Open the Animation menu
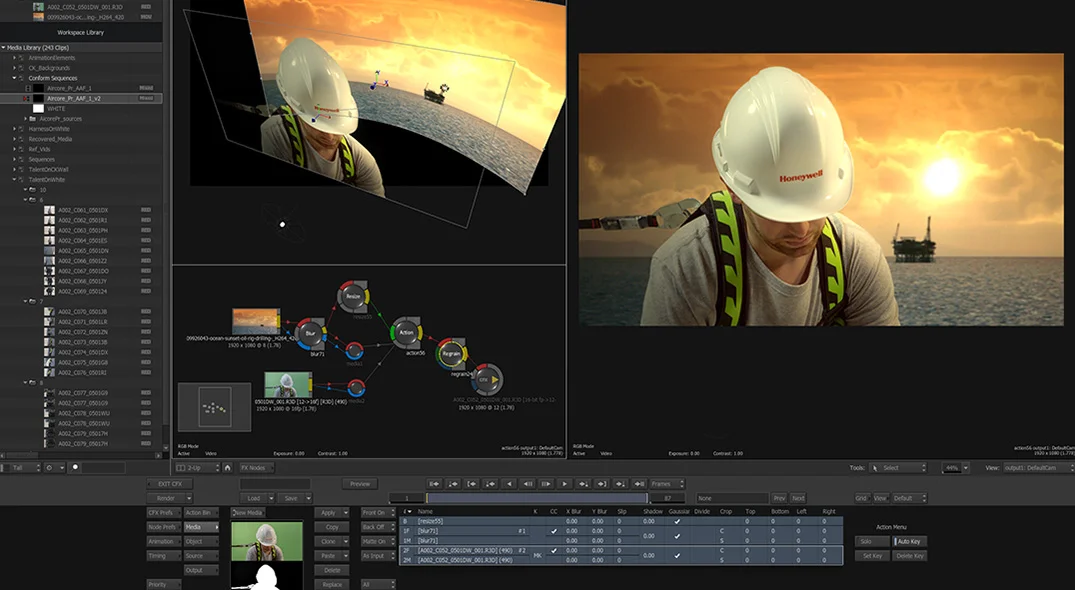The width and height of the screenshot is (1075, 590). (x=164, y=541)
